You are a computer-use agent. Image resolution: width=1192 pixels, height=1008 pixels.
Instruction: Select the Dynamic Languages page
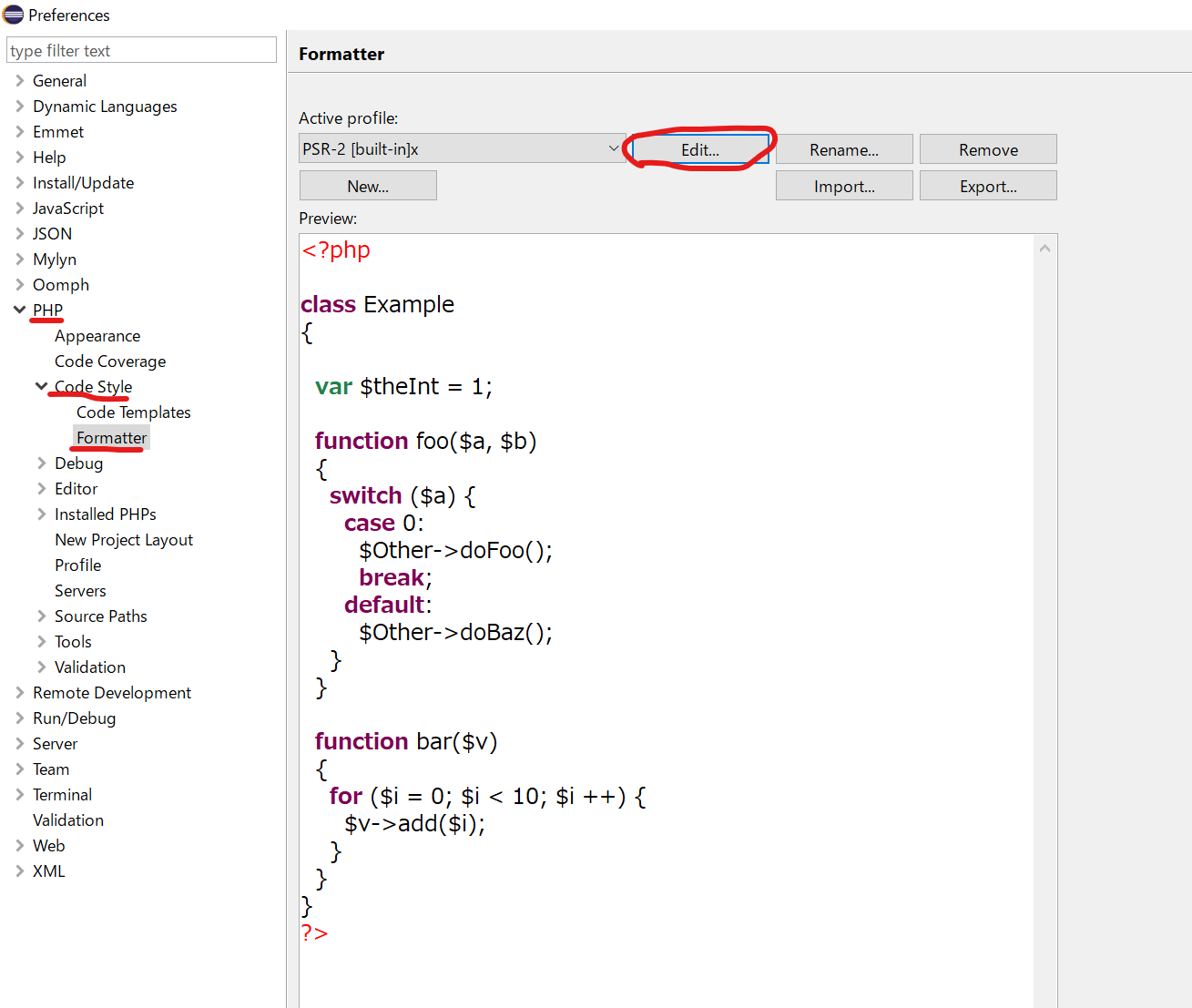coord(105,107)
